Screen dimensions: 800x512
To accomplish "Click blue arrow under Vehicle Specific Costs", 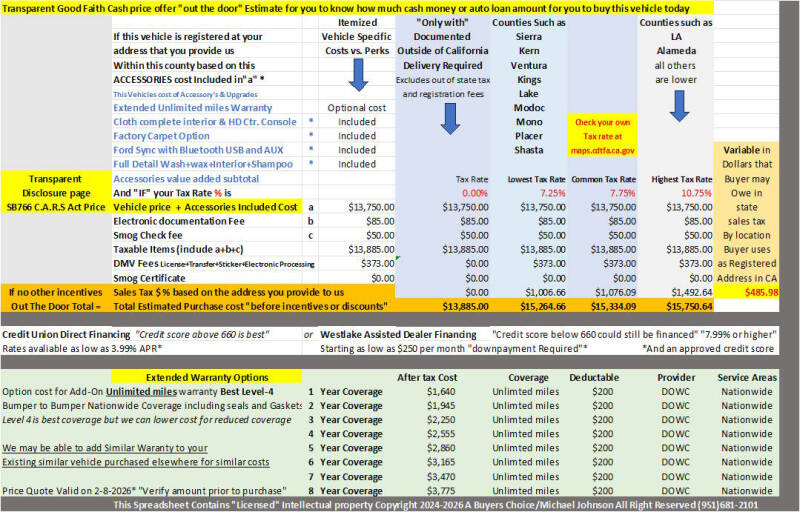I will (358, 75).
